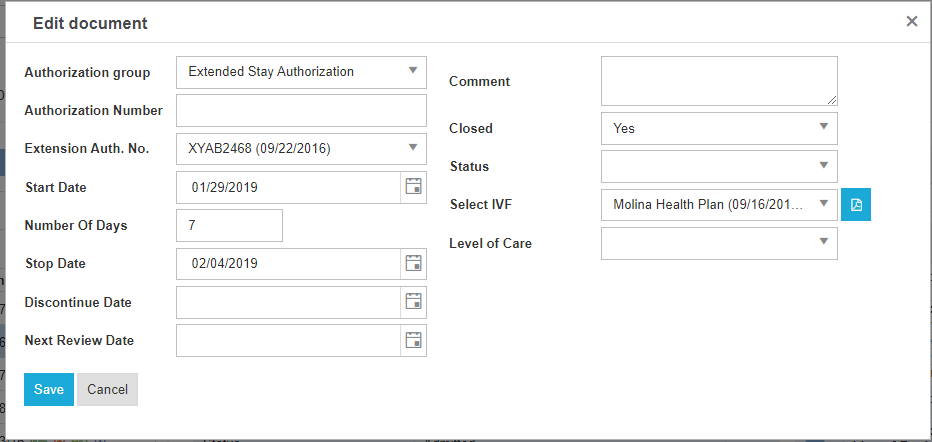Click the Level of Care label
This screenshot has height=442, width=932.
click(490, 244)
